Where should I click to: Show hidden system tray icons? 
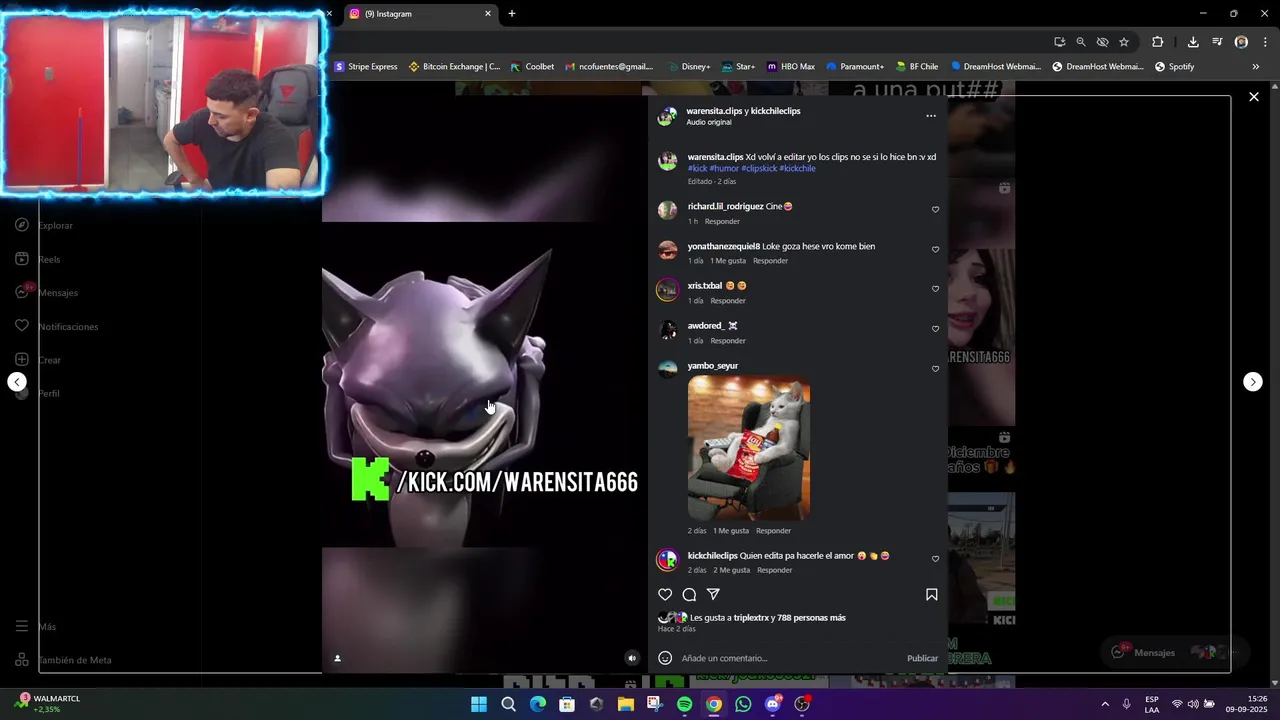click(1105, 704)
